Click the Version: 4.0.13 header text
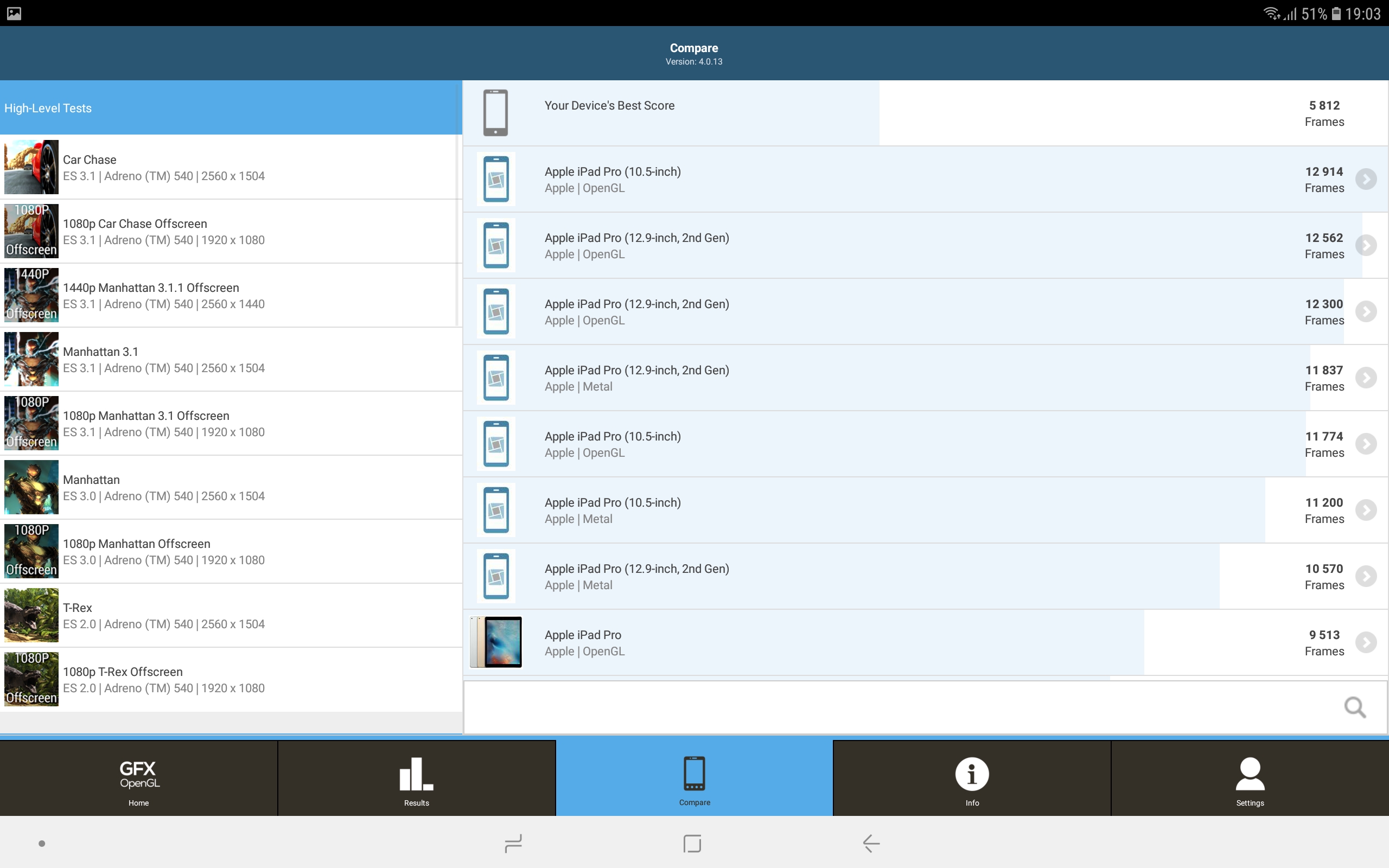The height and width of the screenshot is (868, 1389). point(694,61)
